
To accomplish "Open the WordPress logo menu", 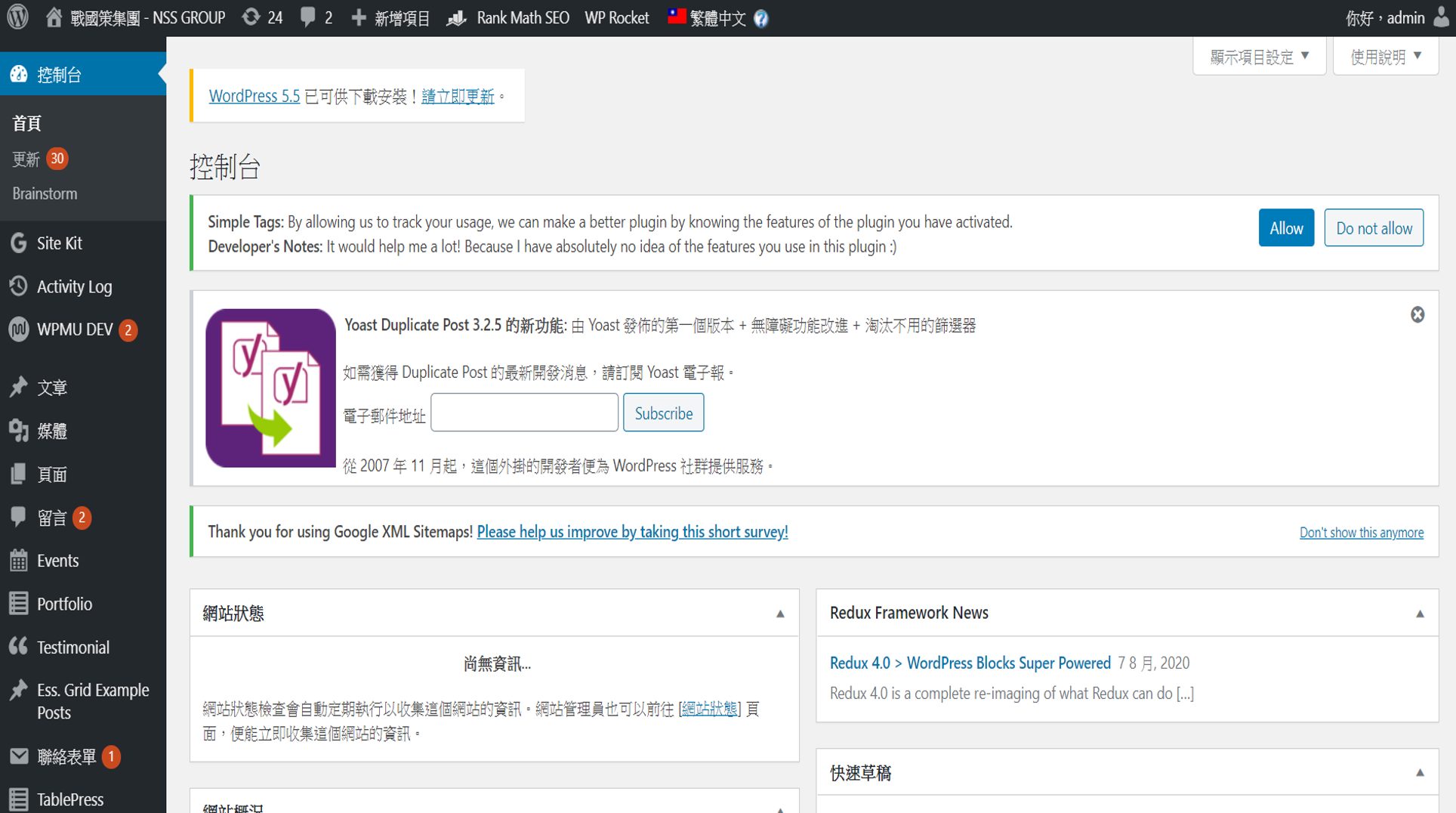I will coord(18,17).
